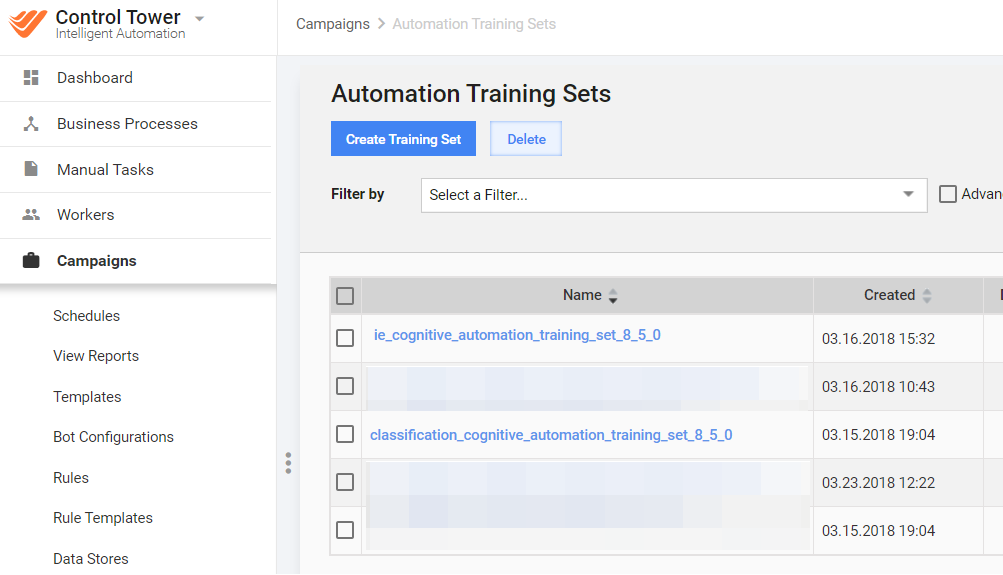Click the sidebar resize handle dots

coord(288,463)
